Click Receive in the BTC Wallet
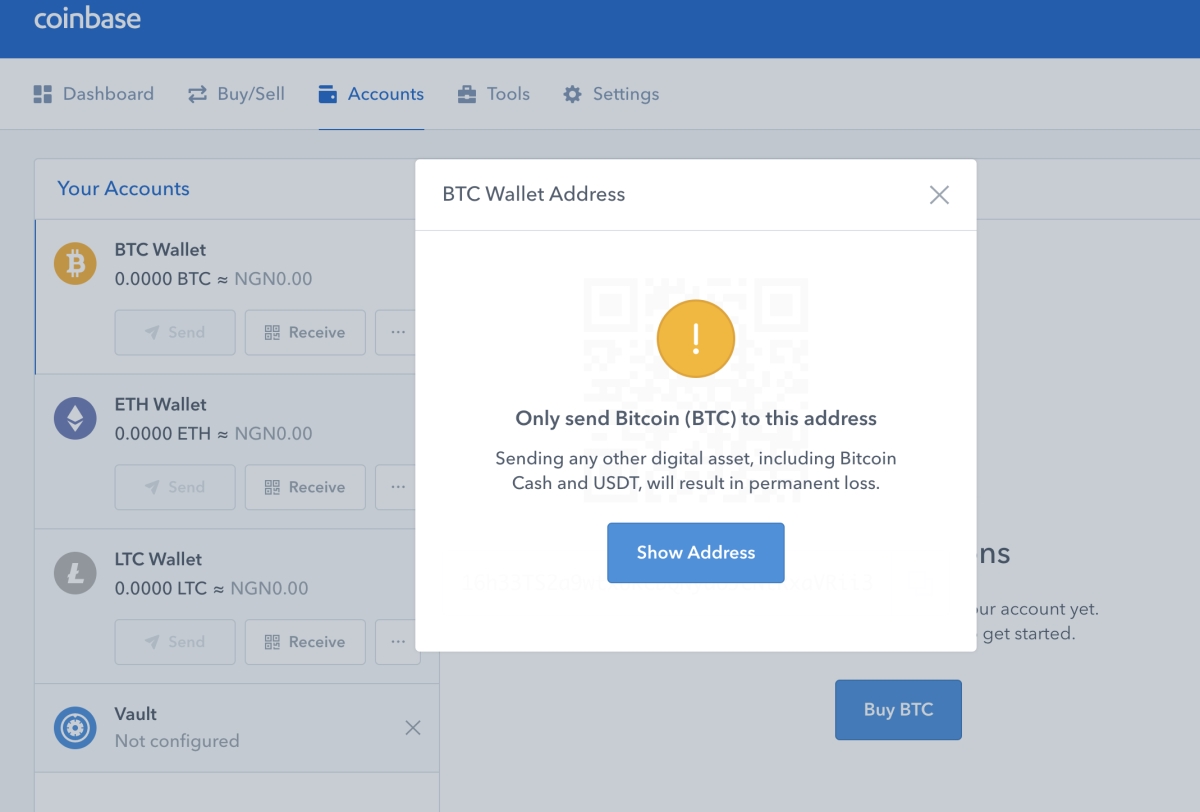The width and height of the screenshot is (1200, 812). tap(305, 332)
